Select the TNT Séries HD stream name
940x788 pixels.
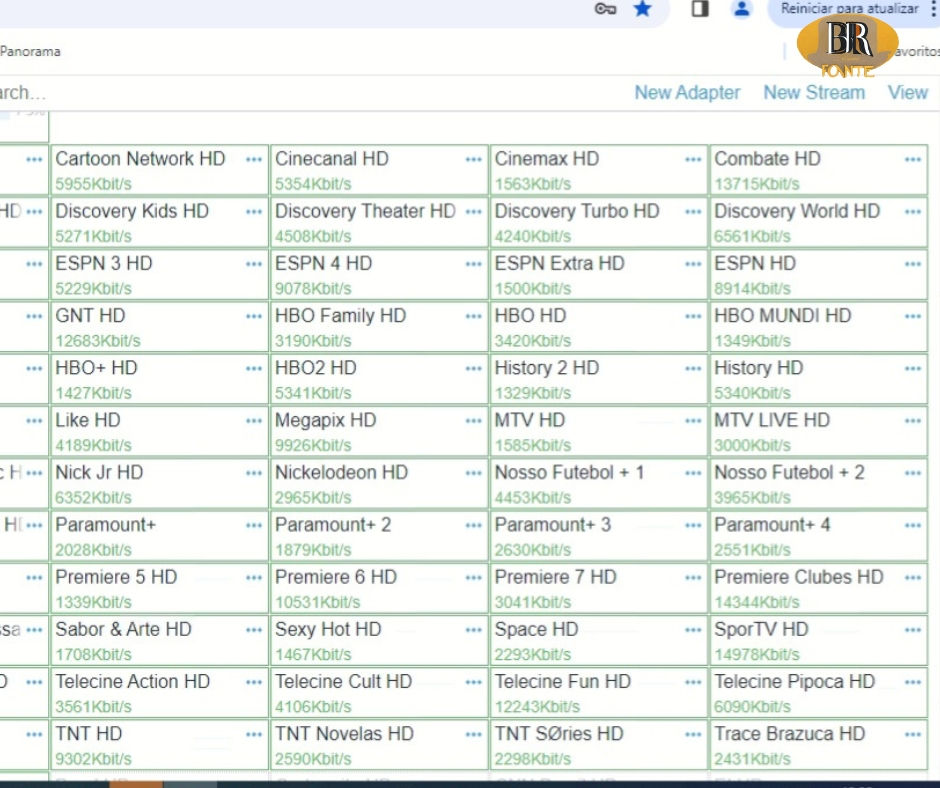(x=559, y=733)
